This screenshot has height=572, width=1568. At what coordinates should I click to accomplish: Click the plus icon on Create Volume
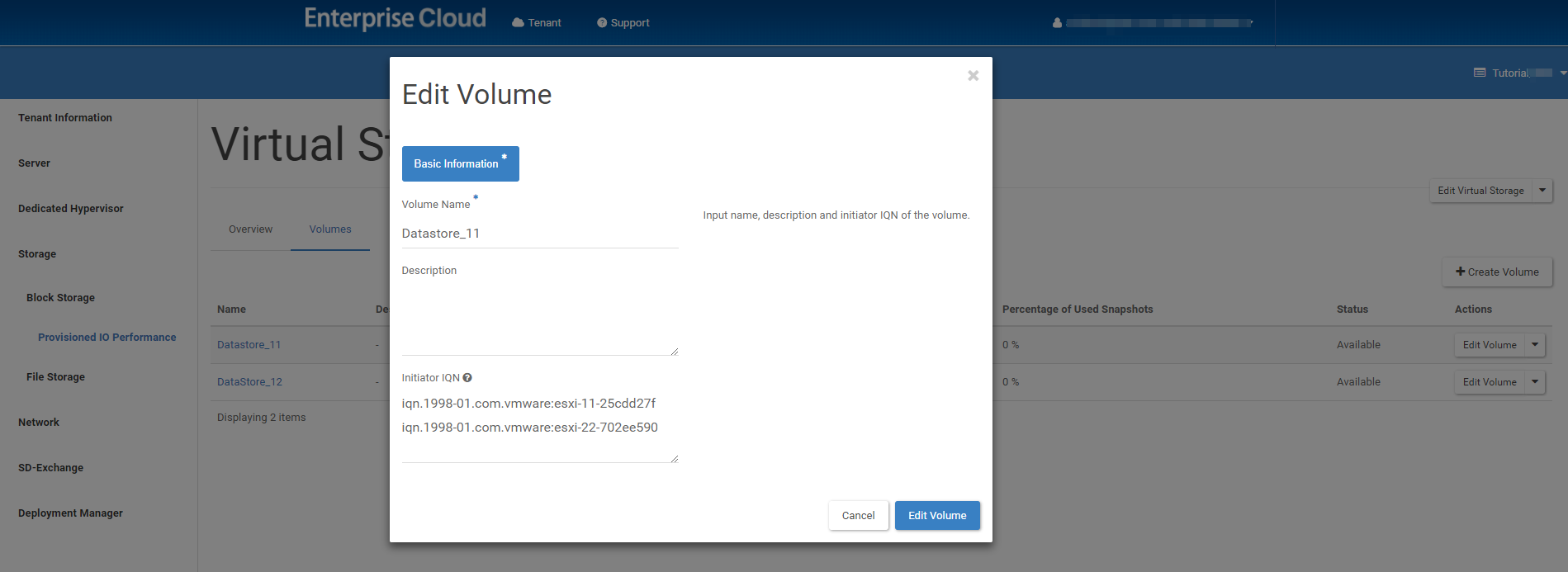click(1460, 272)
